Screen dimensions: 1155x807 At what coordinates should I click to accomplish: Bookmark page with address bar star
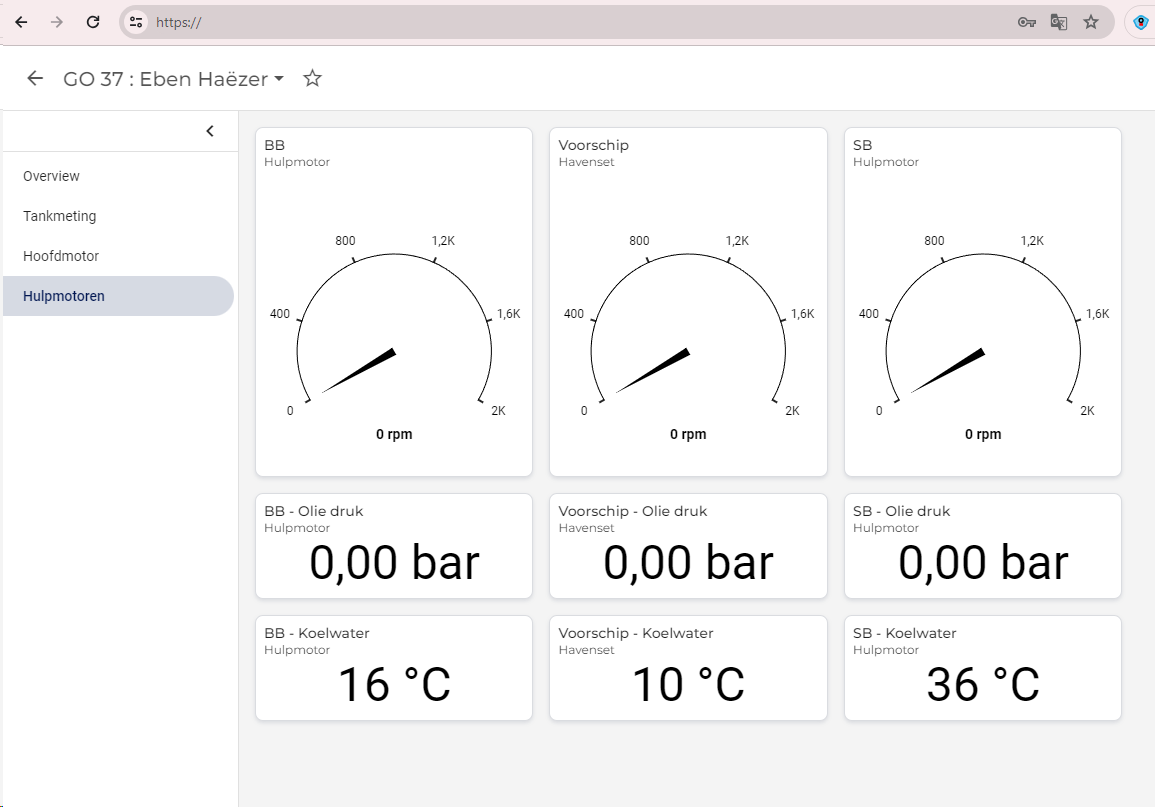(x=1091, y=22)
